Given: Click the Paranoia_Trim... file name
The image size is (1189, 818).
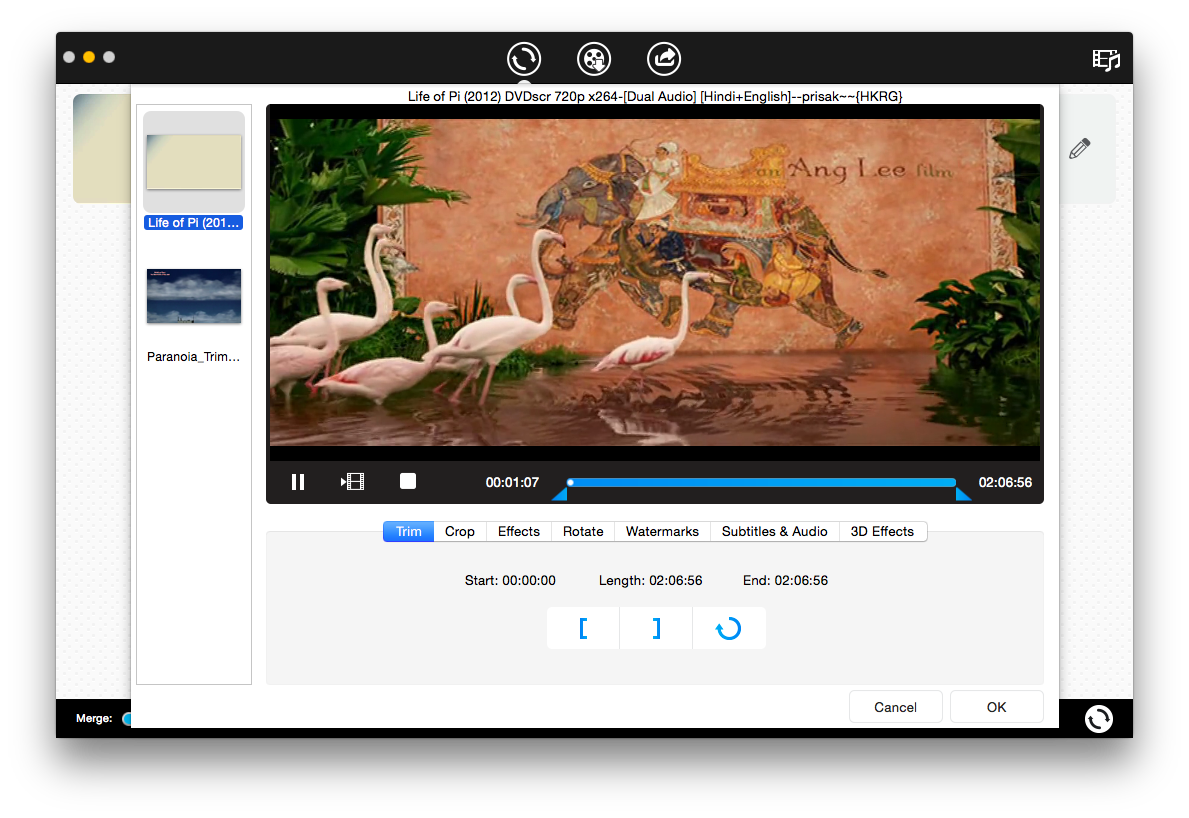Looking at the screenshot, I should (x=193, y=356).
